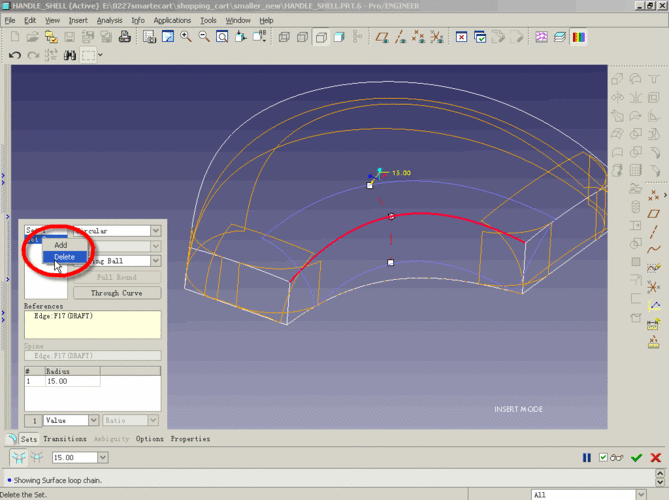Switch to the Transitions tab

click(x=65, y=439)
